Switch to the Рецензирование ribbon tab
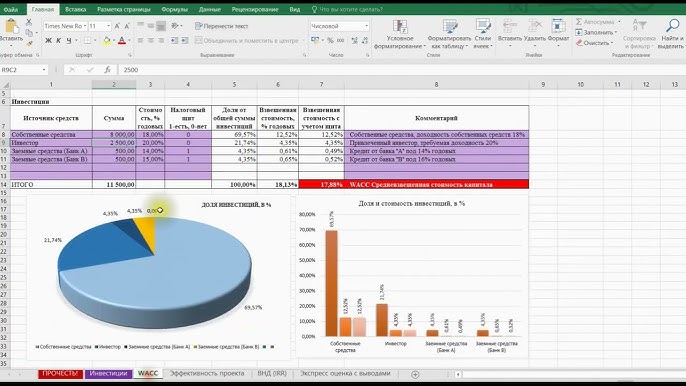The width and height of the screenshot is (686, 386). [255, 9]
